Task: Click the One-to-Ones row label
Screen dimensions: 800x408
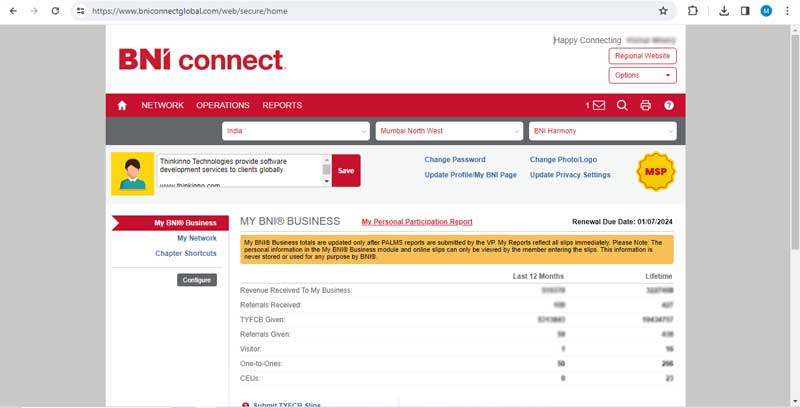Action: pyautogui.click(x=261, y=364)
